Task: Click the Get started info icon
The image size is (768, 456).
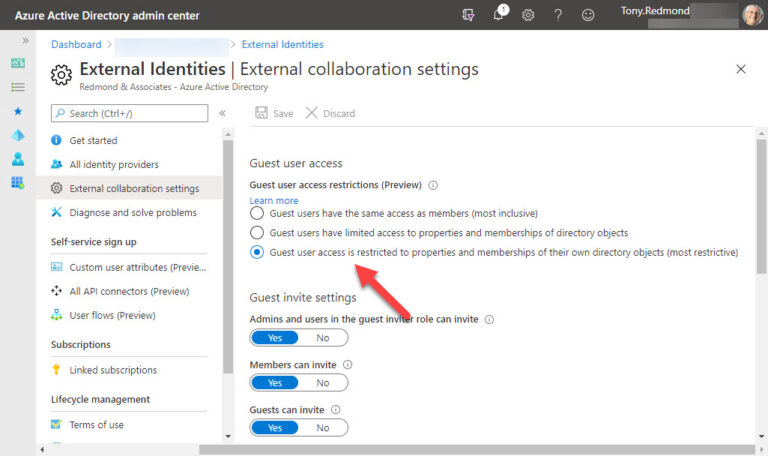Action: click(56, 140)
